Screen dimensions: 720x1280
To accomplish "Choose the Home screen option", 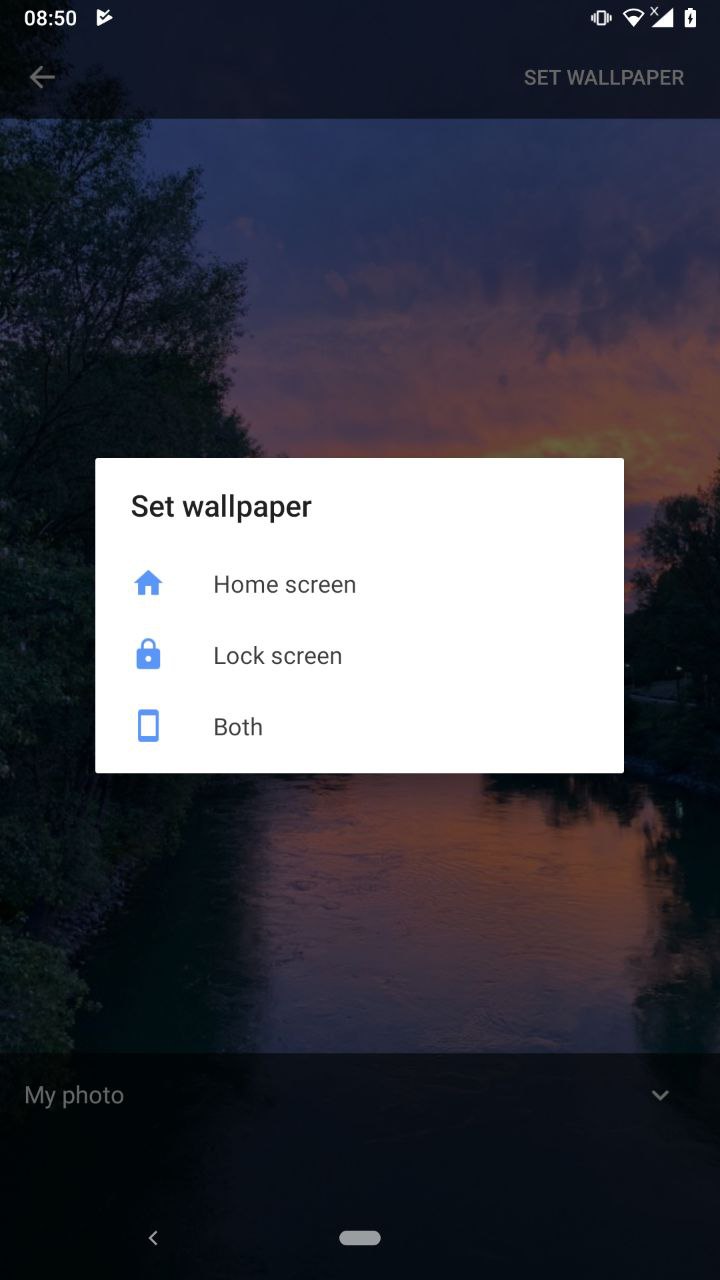I will (359, 584).
